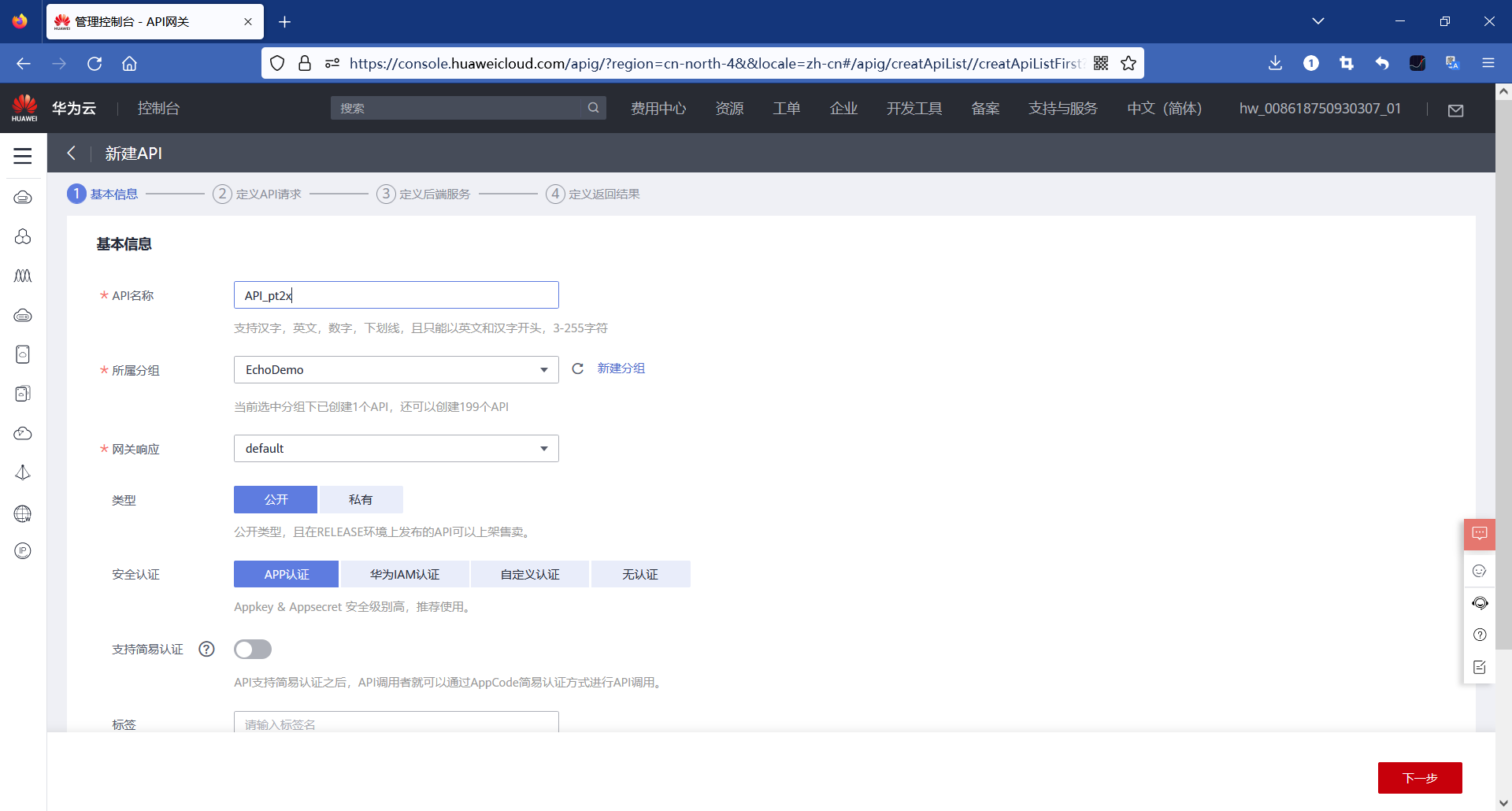Open the screenshot crop extension icon

pyautogui.click(x=1347, y=63)
